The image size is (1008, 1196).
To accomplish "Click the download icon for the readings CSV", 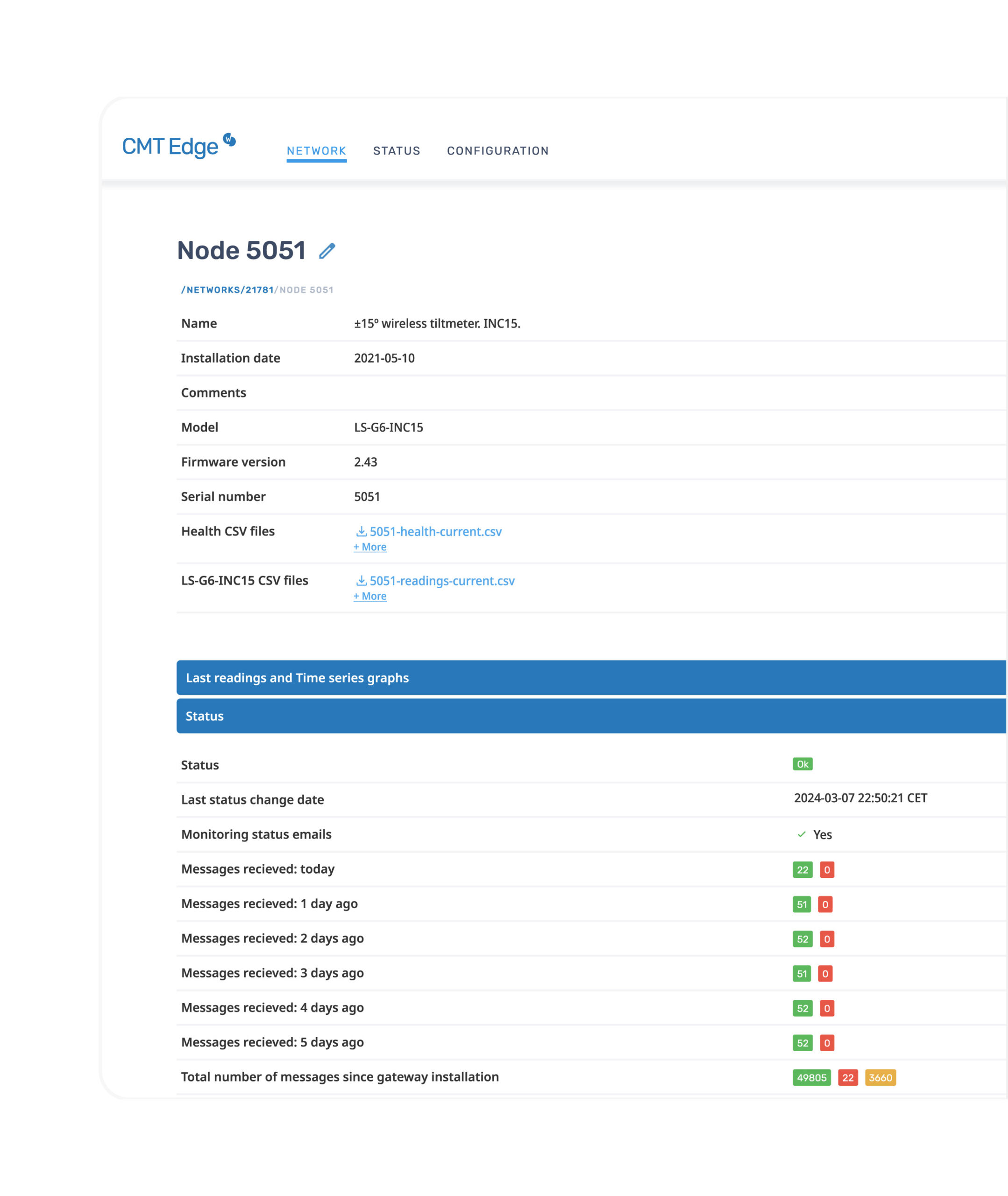I will coord(361,580).
